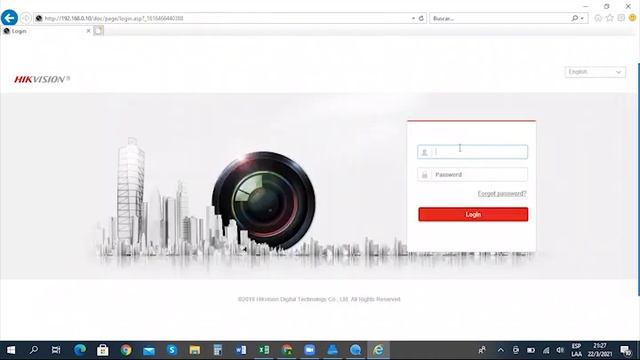Click the padlock icon in password field
640x360 pixels.
pyautogui.click(x=424, y=175)
